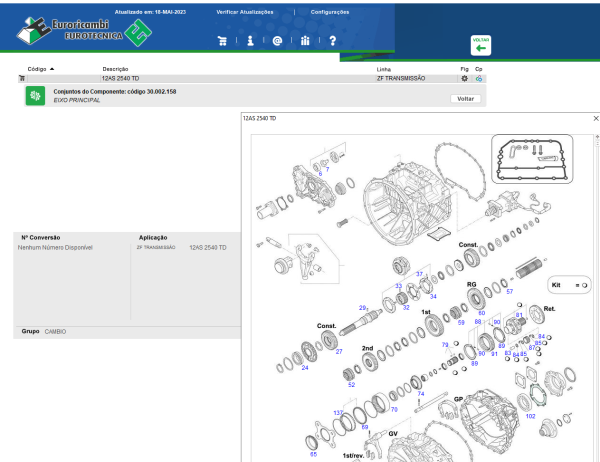The width and height of the screenshot is (600, 462).
Task: Click part number 24 in diagram
Action: tap(305, 367)
